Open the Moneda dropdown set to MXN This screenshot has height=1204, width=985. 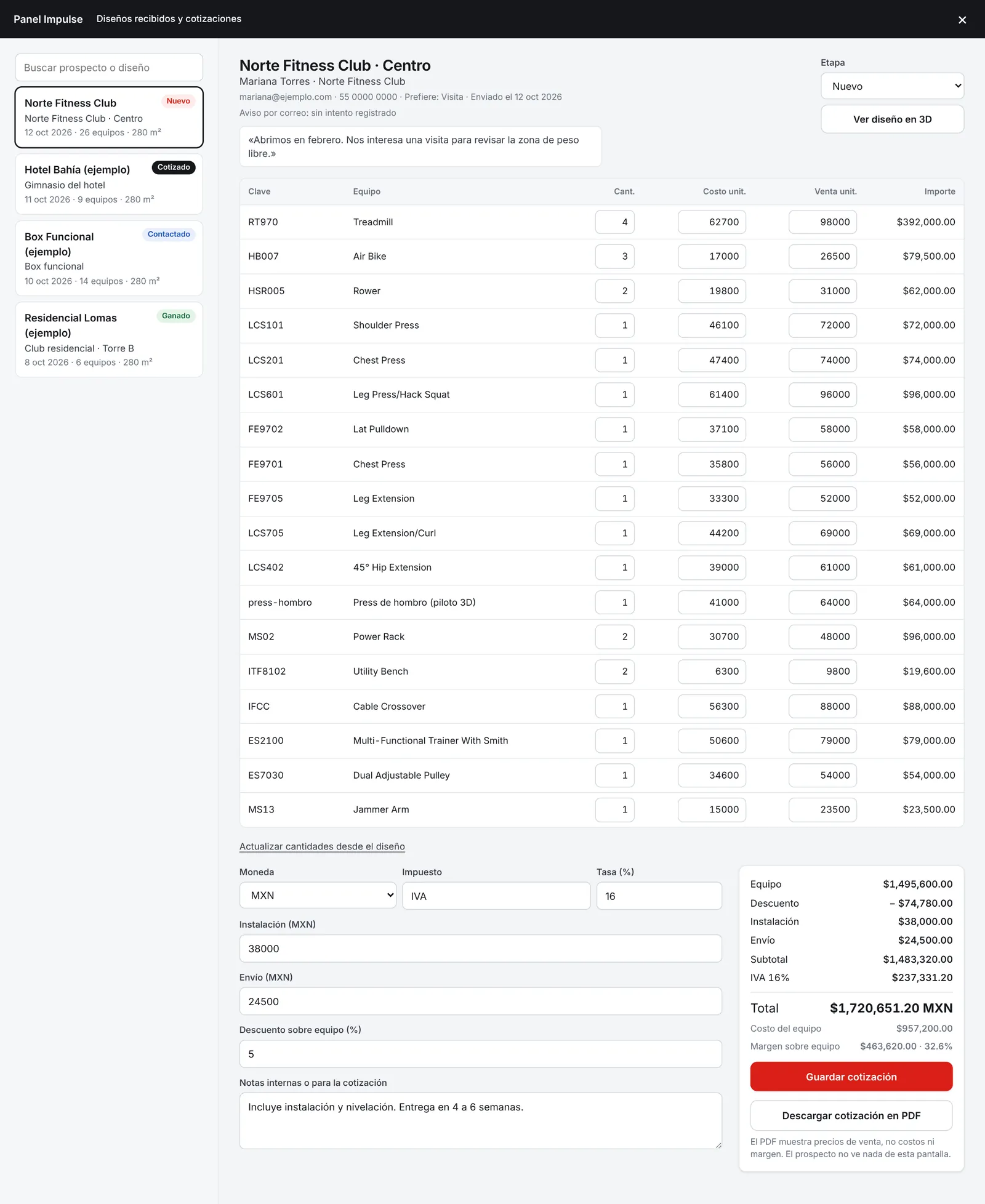318,896
